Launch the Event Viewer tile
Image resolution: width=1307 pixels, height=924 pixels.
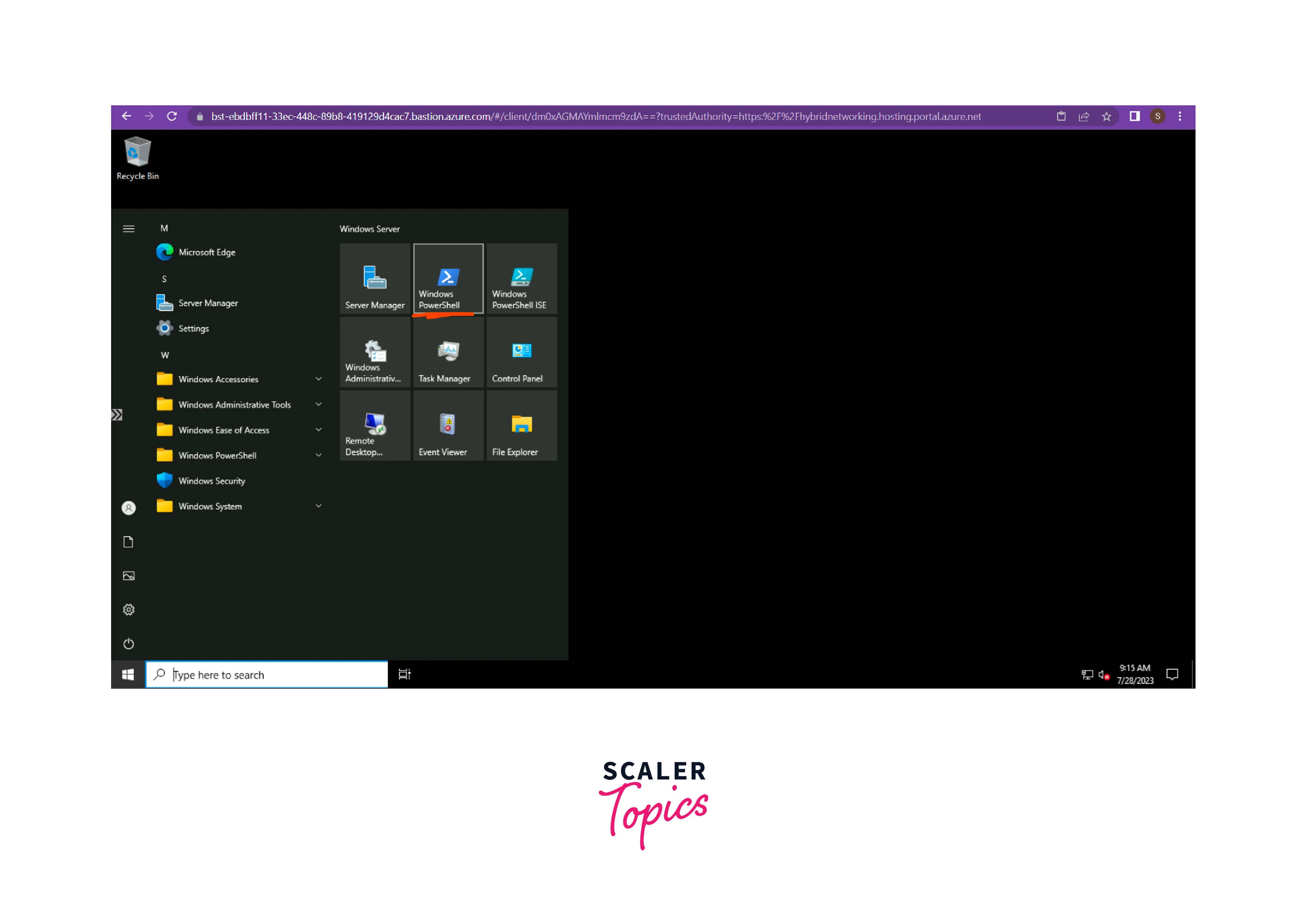click(448, 425)
